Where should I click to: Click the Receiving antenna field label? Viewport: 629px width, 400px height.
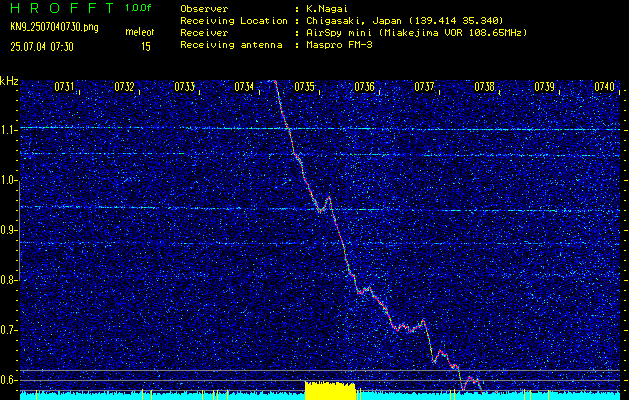pyautogui.click(x=231, y=45)
